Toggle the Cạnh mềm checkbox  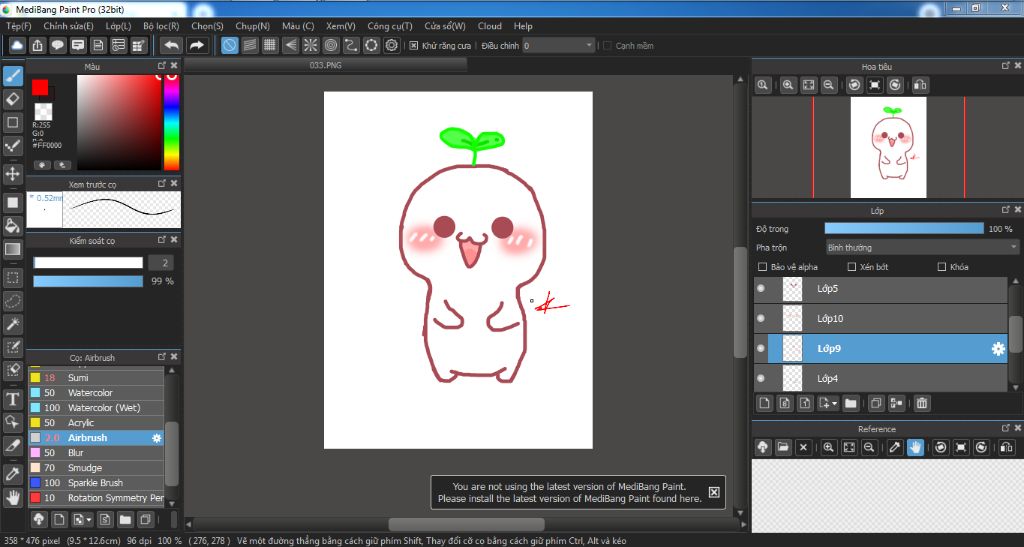(x=607, y=46)
